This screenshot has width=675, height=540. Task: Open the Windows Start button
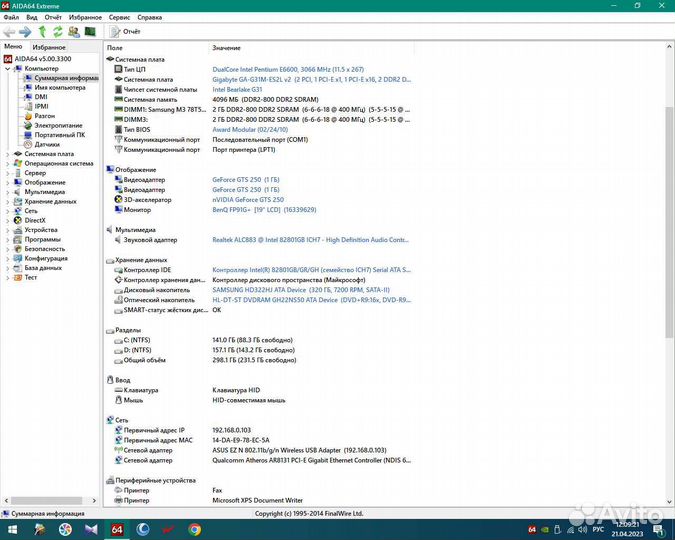tap(12, 529)
